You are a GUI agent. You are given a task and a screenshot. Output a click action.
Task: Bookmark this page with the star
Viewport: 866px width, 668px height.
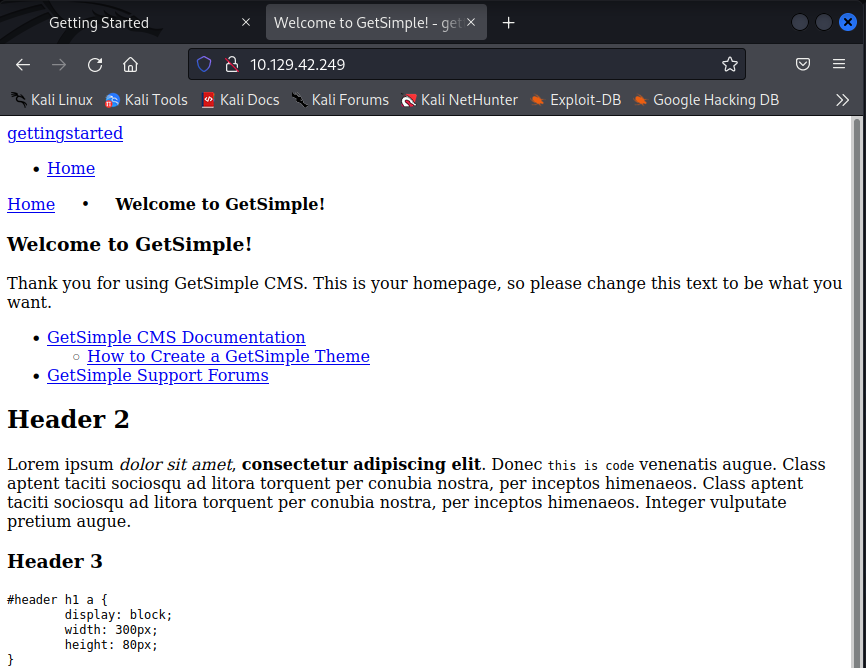point(730,64)
